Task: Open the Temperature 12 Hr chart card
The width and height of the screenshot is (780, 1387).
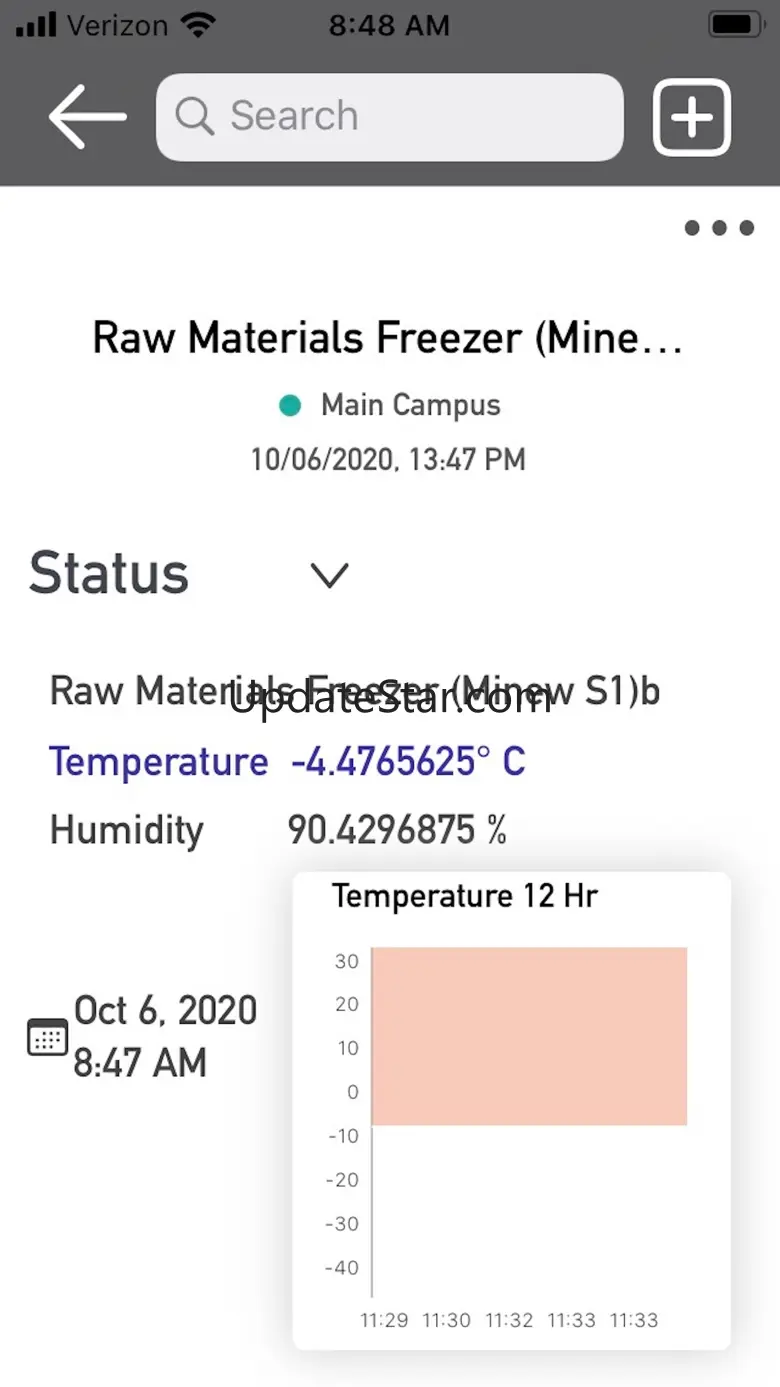Action: click(512, 1111)
